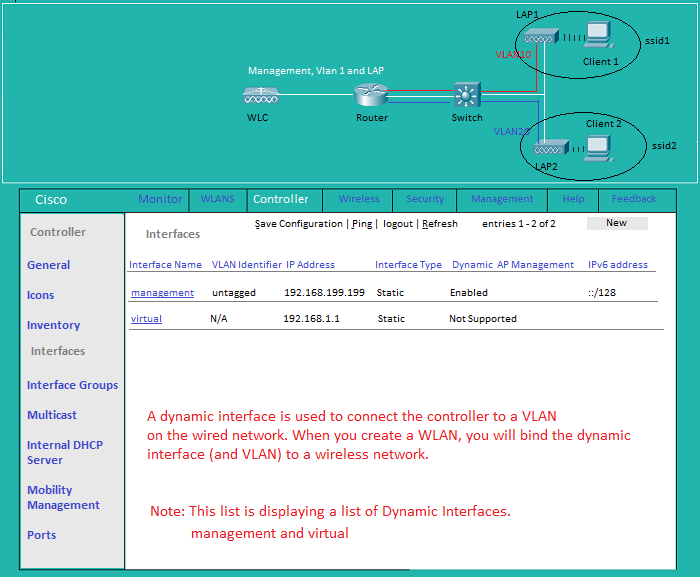This screenshot has width=700, height=577.
Task: Select the LAP1 access point icon
Action: [541, 37]
